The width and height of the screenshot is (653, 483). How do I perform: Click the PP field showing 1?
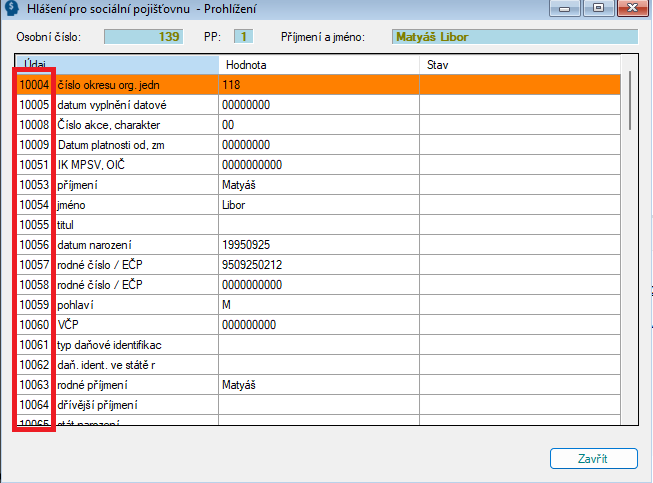243,37
